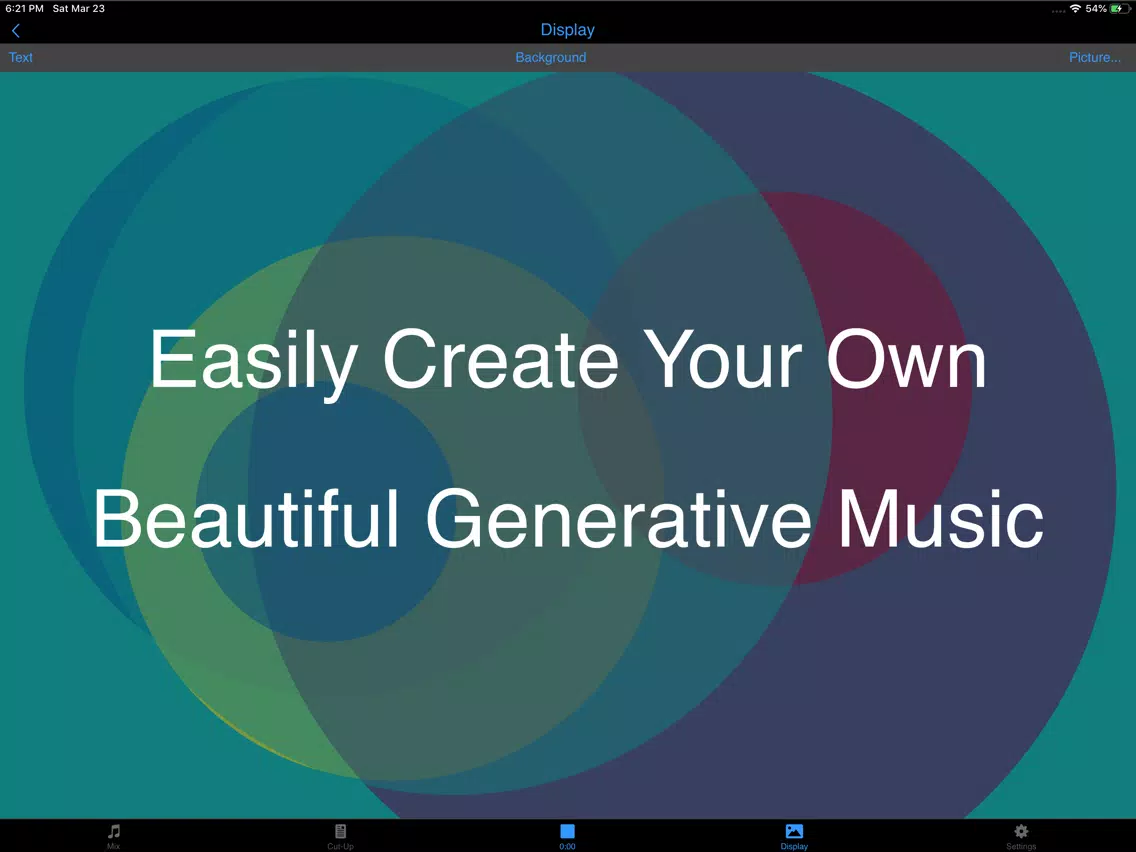Tap the Display title in header
The height and width of the screenshot is (852, 1136).
(x=567, y=30)
